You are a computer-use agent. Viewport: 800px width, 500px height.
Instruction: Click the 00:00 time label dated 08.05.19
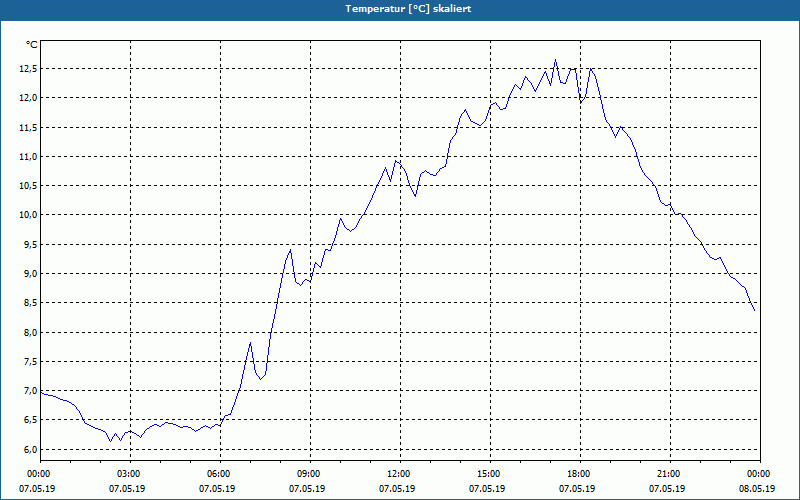pos(758,474)
